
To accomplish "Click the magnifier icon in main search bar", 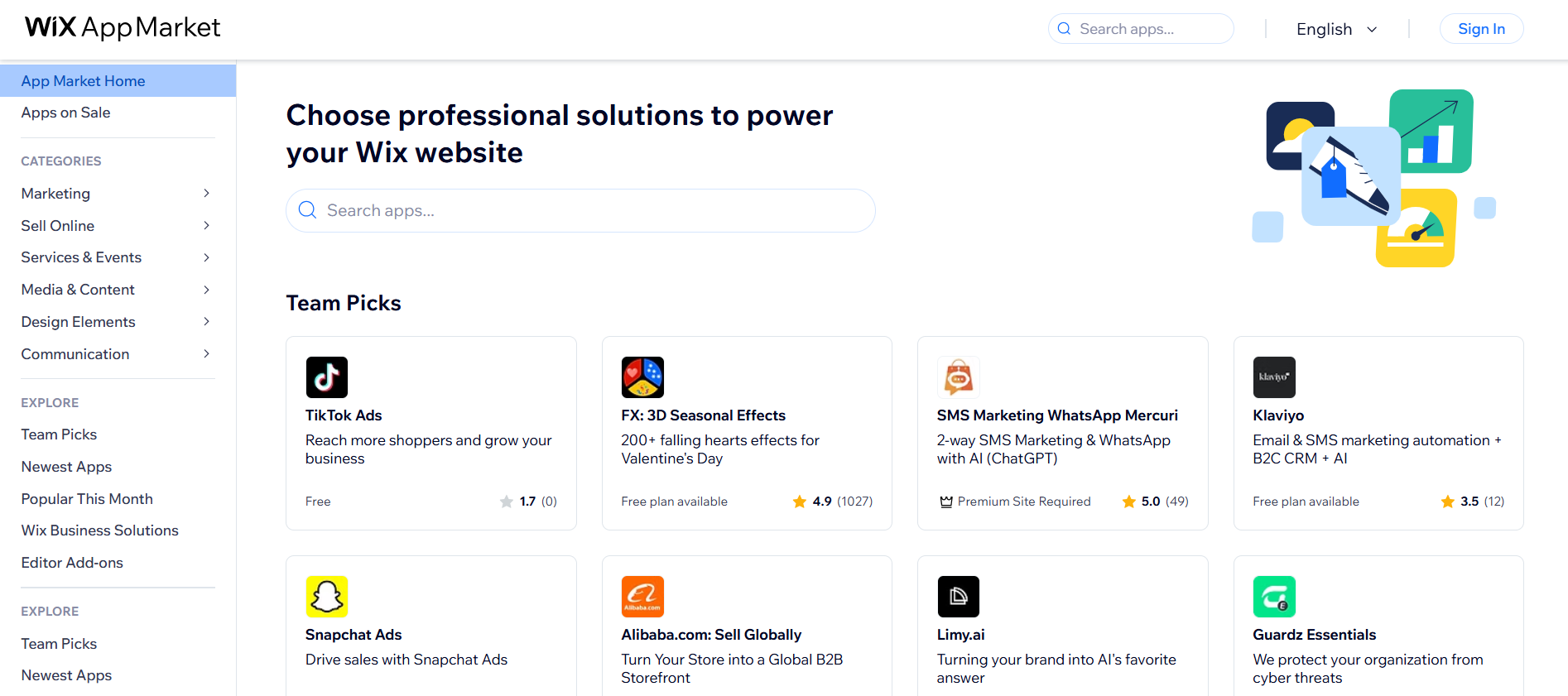I will tap(307, 210).
